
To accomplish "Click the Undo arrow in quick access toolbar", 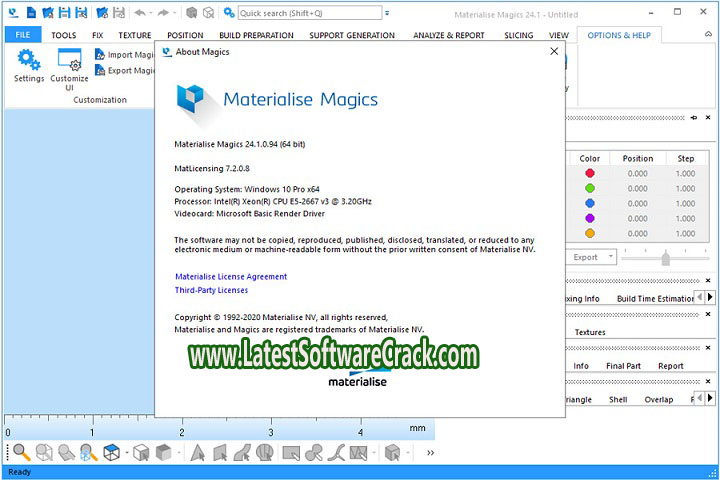I will click(x=140, y=13).
